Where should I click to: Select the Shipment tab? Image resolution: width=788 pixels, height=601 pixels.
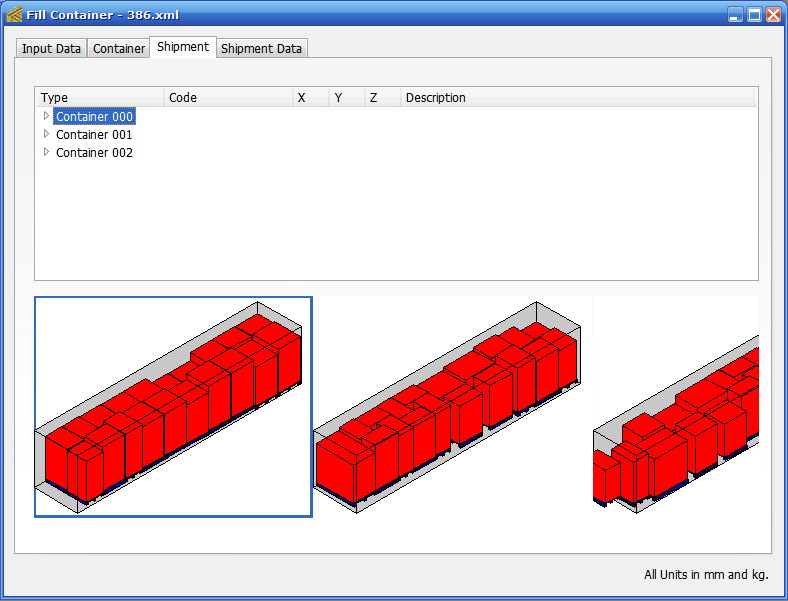tap(183, 47)
